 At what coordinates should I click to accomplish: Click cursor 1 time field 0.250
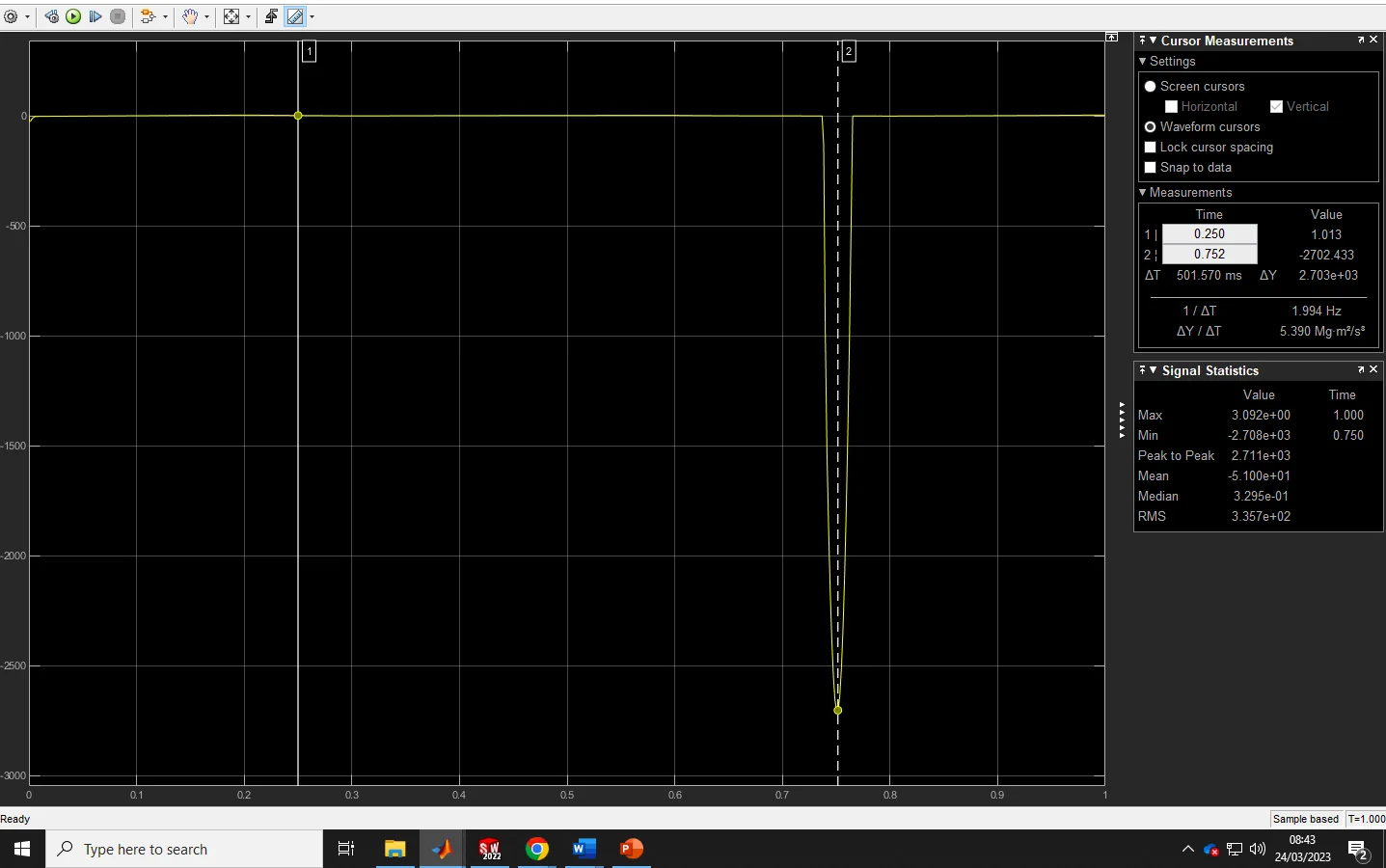click(1209, 234)
